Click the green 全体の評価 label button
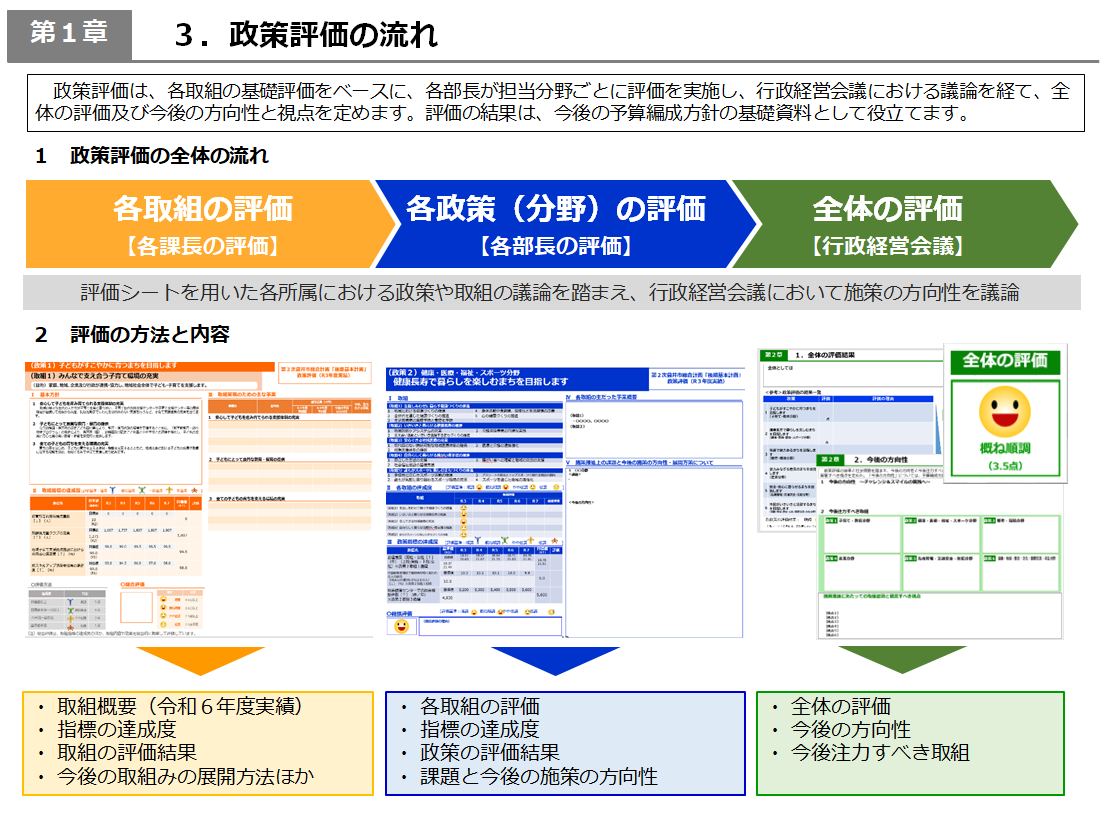This screenshot has width=1111, height=818. click(1005, 363)
